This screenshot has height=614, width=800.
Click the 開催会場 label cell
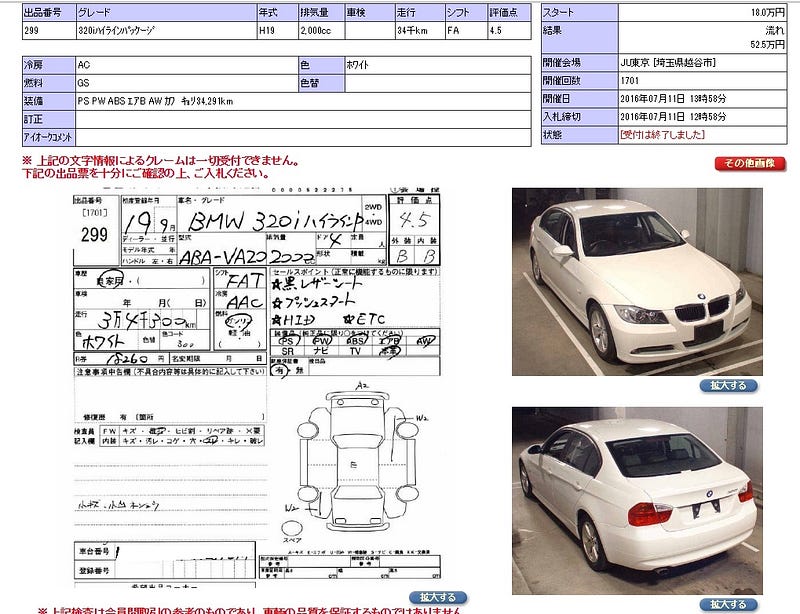click(580, 63)
